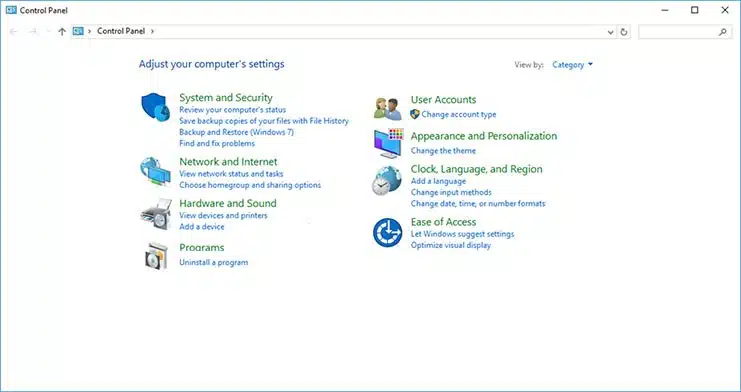Viewport: 741px width, 392px height.
Task: Open System and Security category
Action: (226, 97)
